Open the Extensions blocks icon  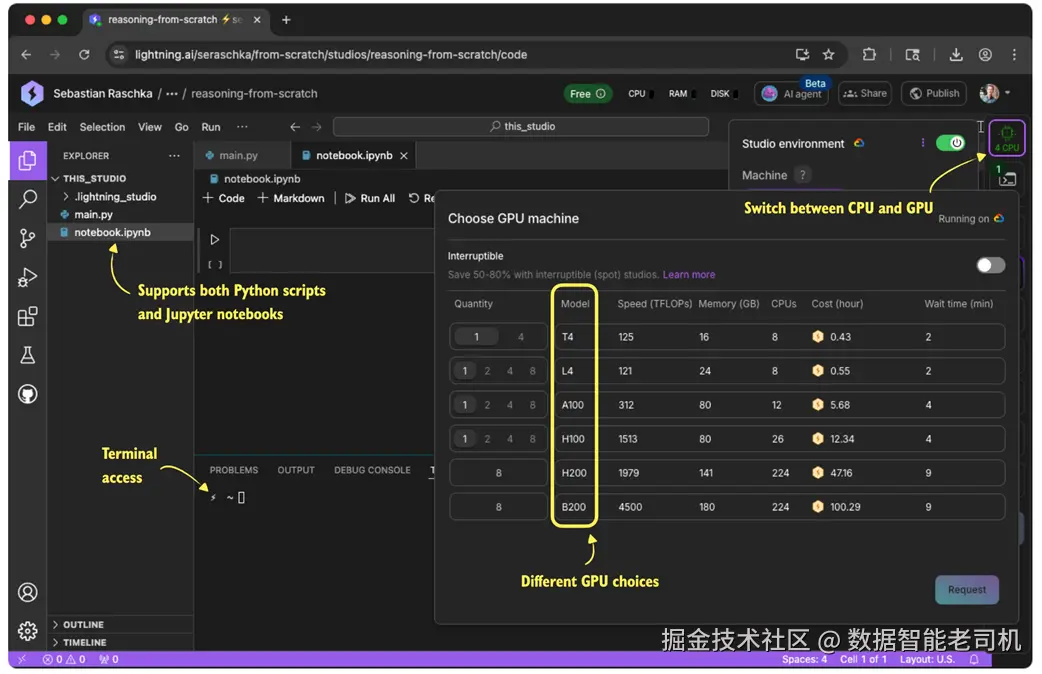(27, 316)
